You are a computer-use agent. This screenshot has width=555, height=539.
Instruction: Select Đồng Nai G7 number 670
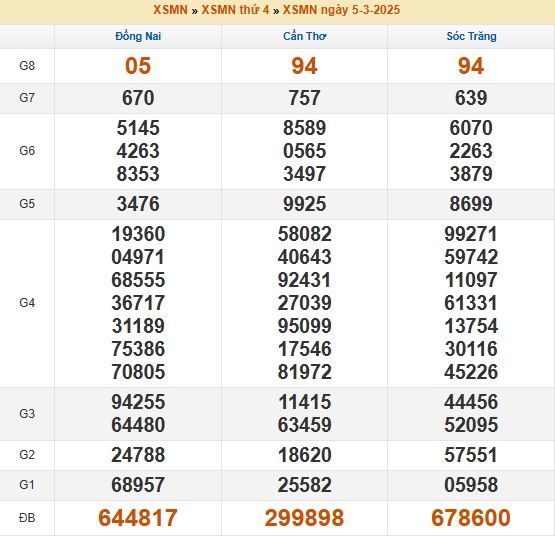coord(138,98)
